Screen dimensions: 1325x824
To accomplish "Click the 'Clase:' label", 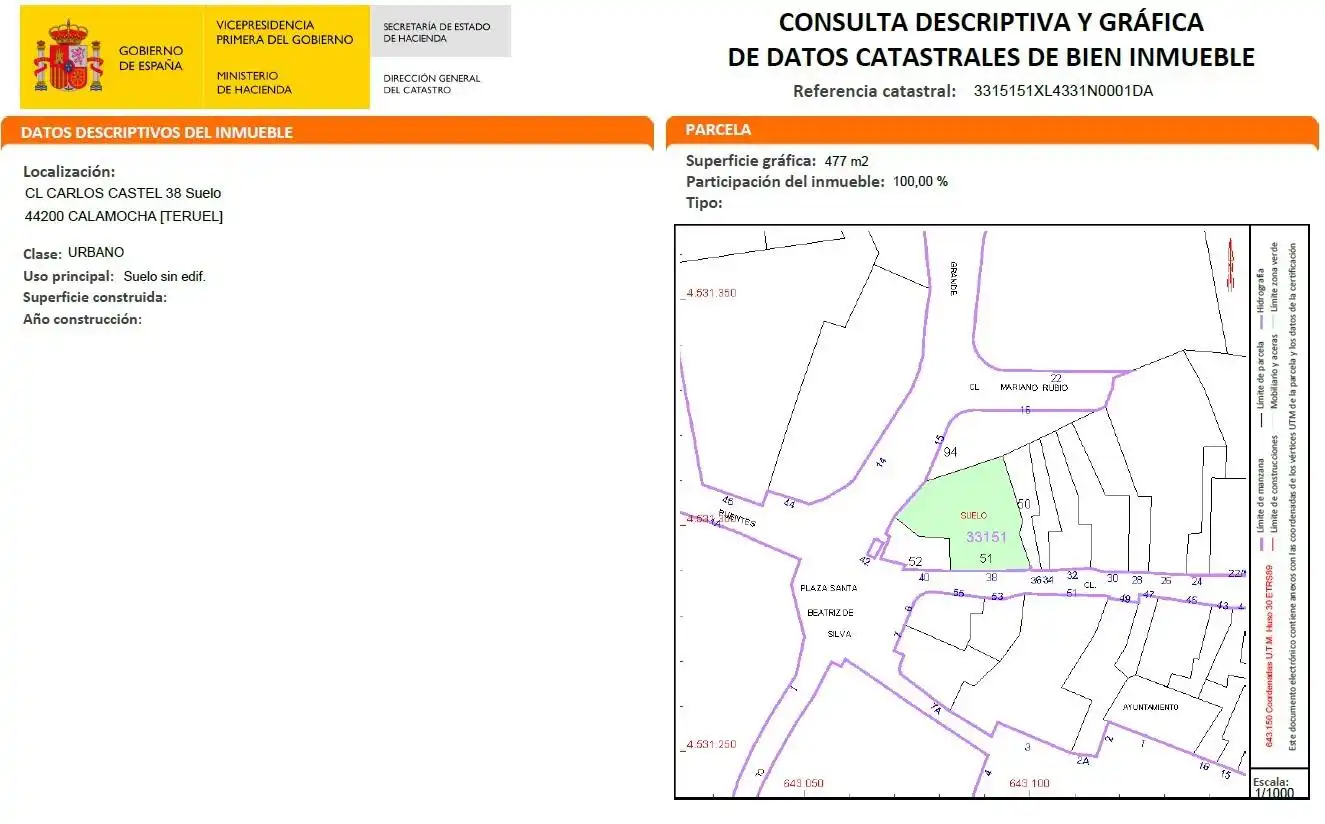I will pos(42,254).
